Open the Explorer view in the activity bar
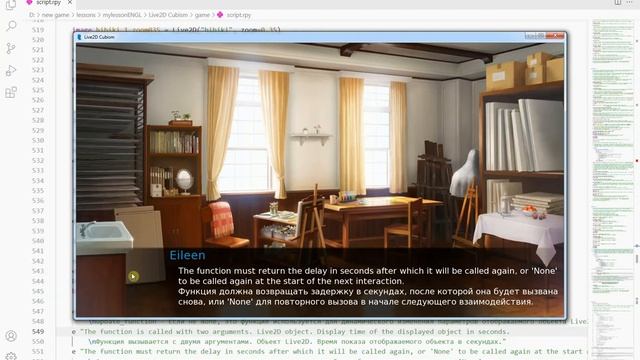Image resolution: width=640 pixels, height=360 pixels. 11,4
